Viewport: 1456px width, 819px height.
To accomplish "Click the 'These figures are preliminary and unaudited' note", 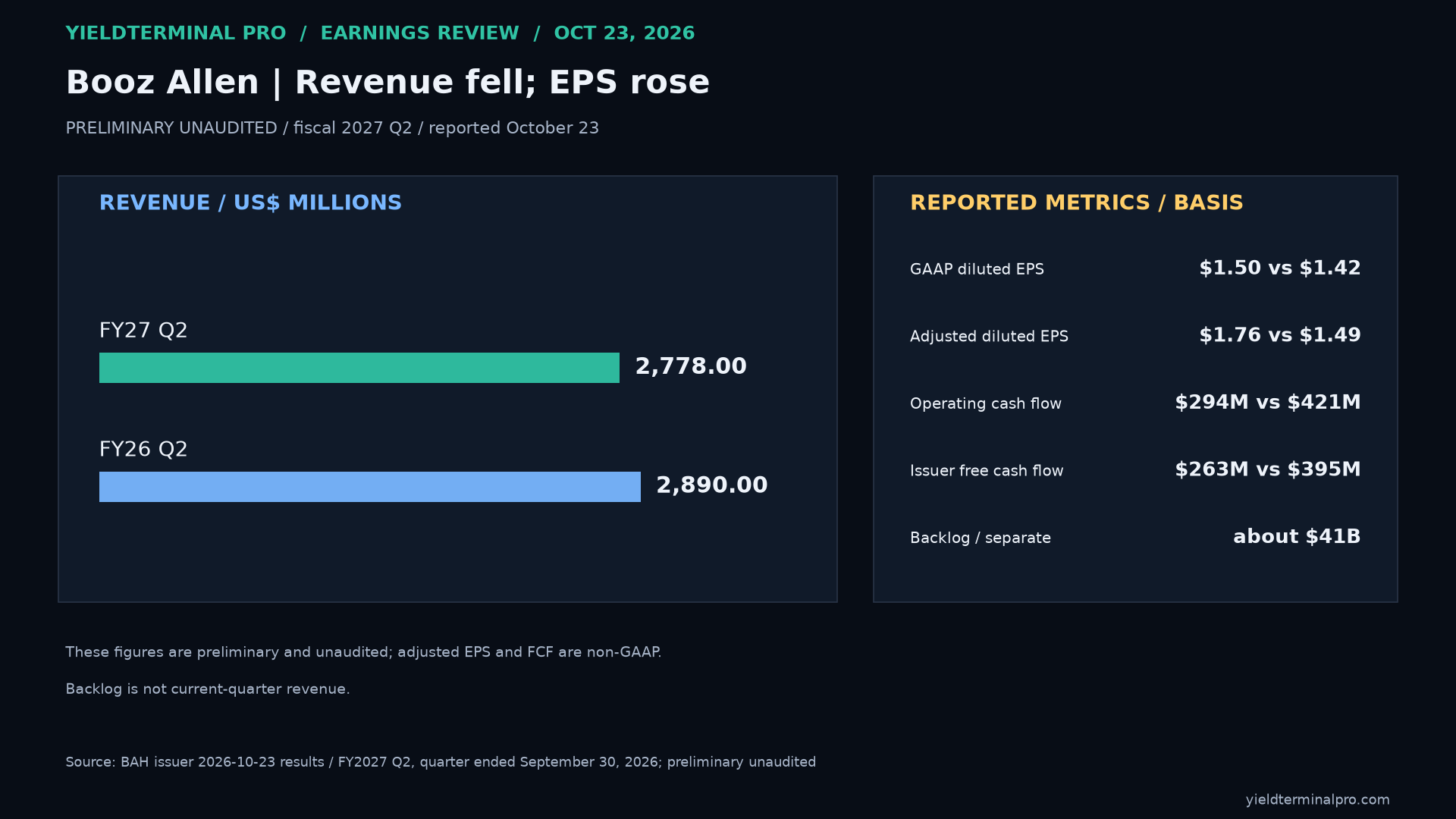I will pos(363,652).
